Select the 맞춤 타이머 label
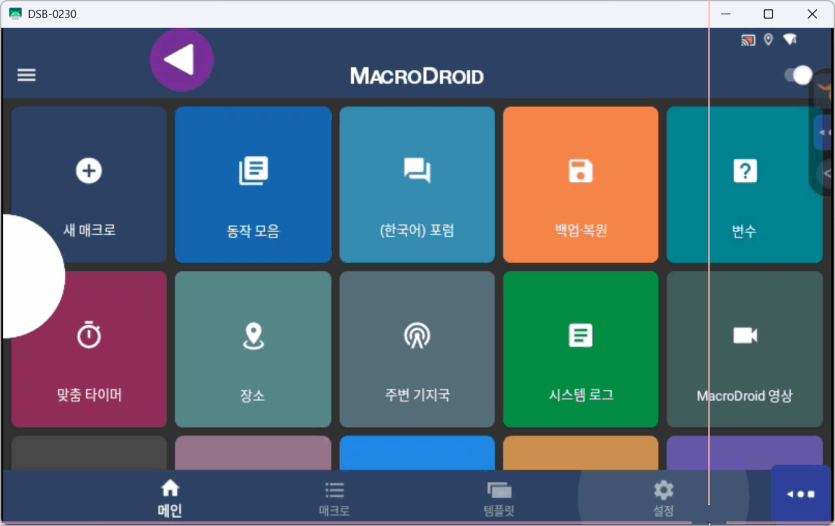This screenshot has height=526, width=835. (x=89, y=395)
